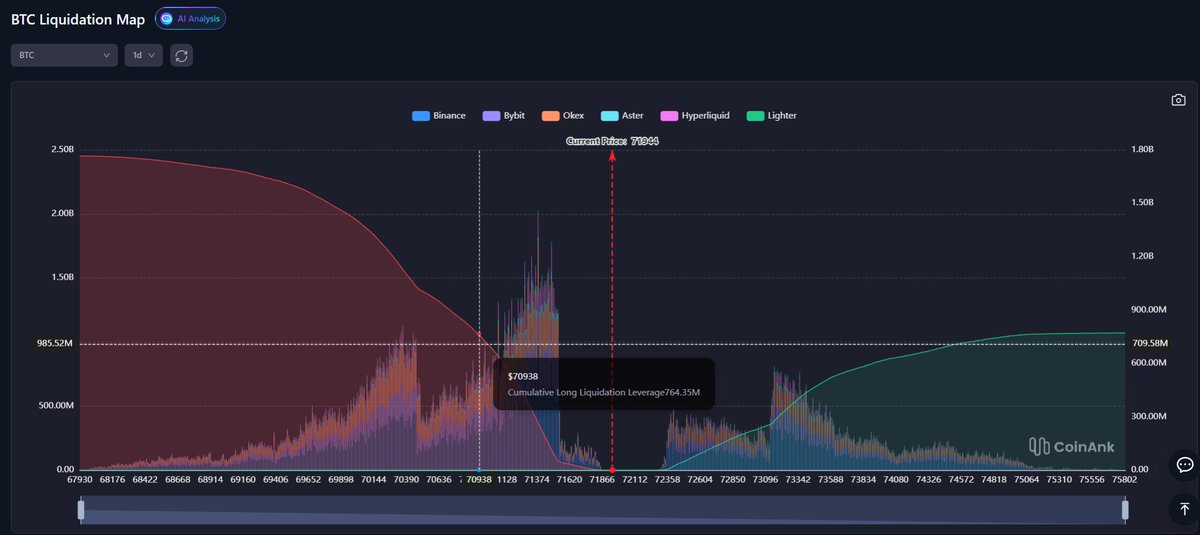Toggle Lighter series in legend
This screenshot has height=535, width=1200.
771,116
